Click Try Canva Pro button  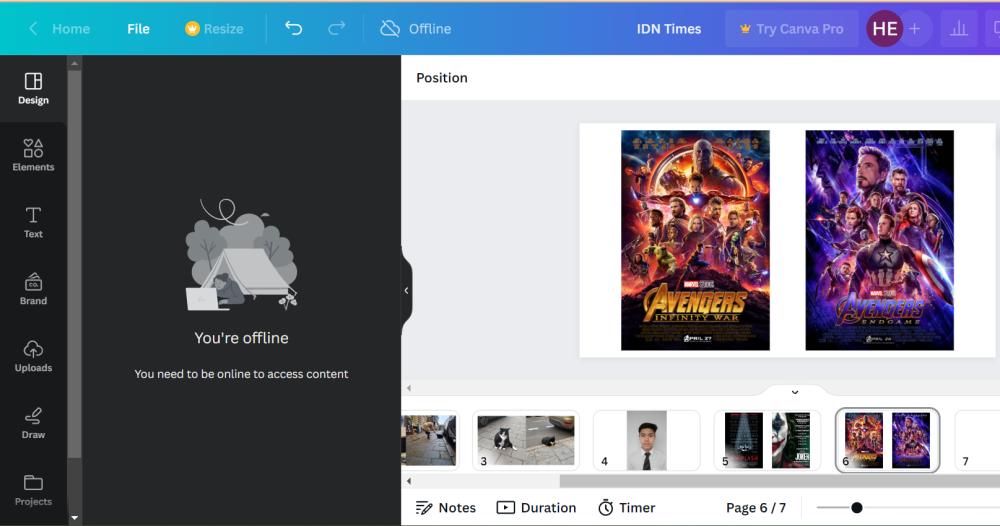791,29
